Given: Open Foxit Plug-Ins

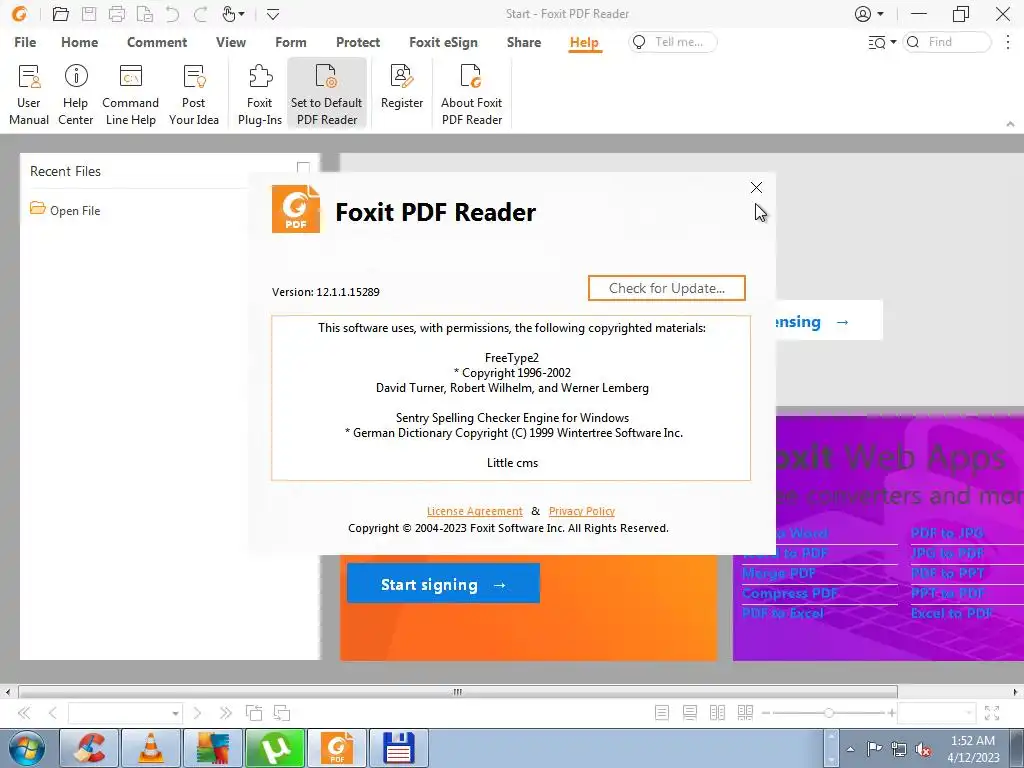Looking at the screenshot, I should point(260,95).
